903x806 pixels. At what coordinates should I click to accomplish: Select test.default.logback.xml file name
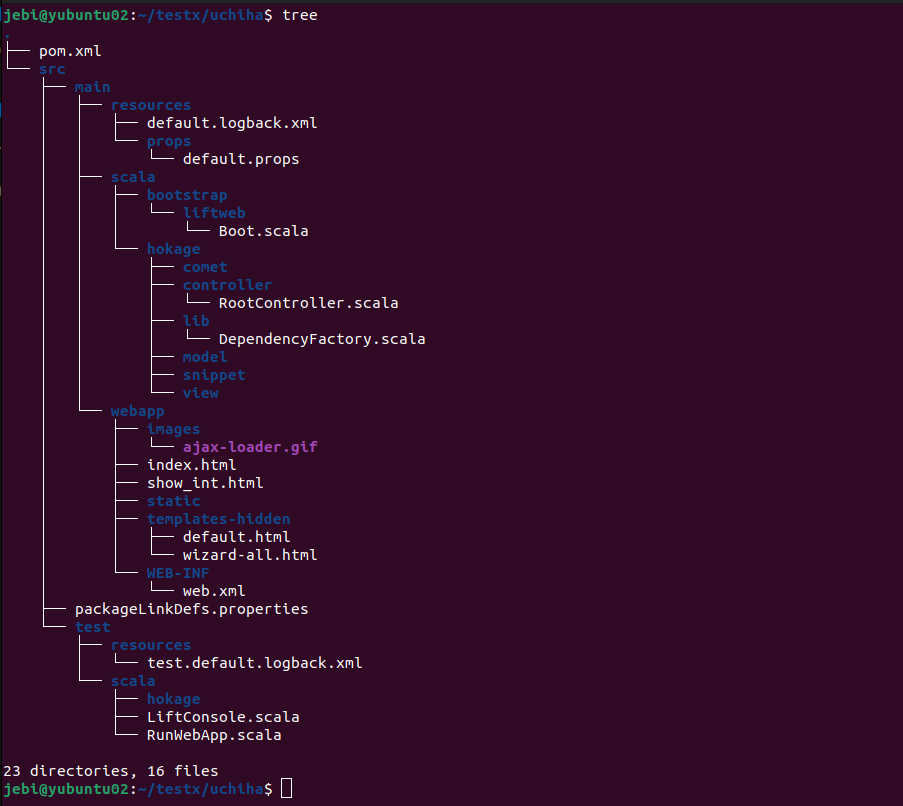(254, 663)
